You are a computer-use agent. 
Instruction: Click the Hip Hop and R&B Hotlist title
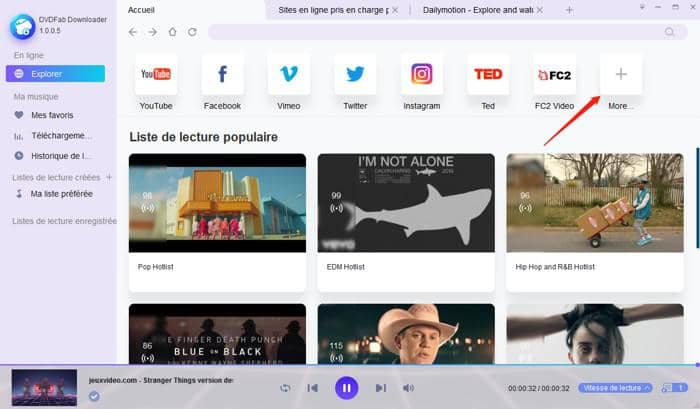[x=555, y=267]
